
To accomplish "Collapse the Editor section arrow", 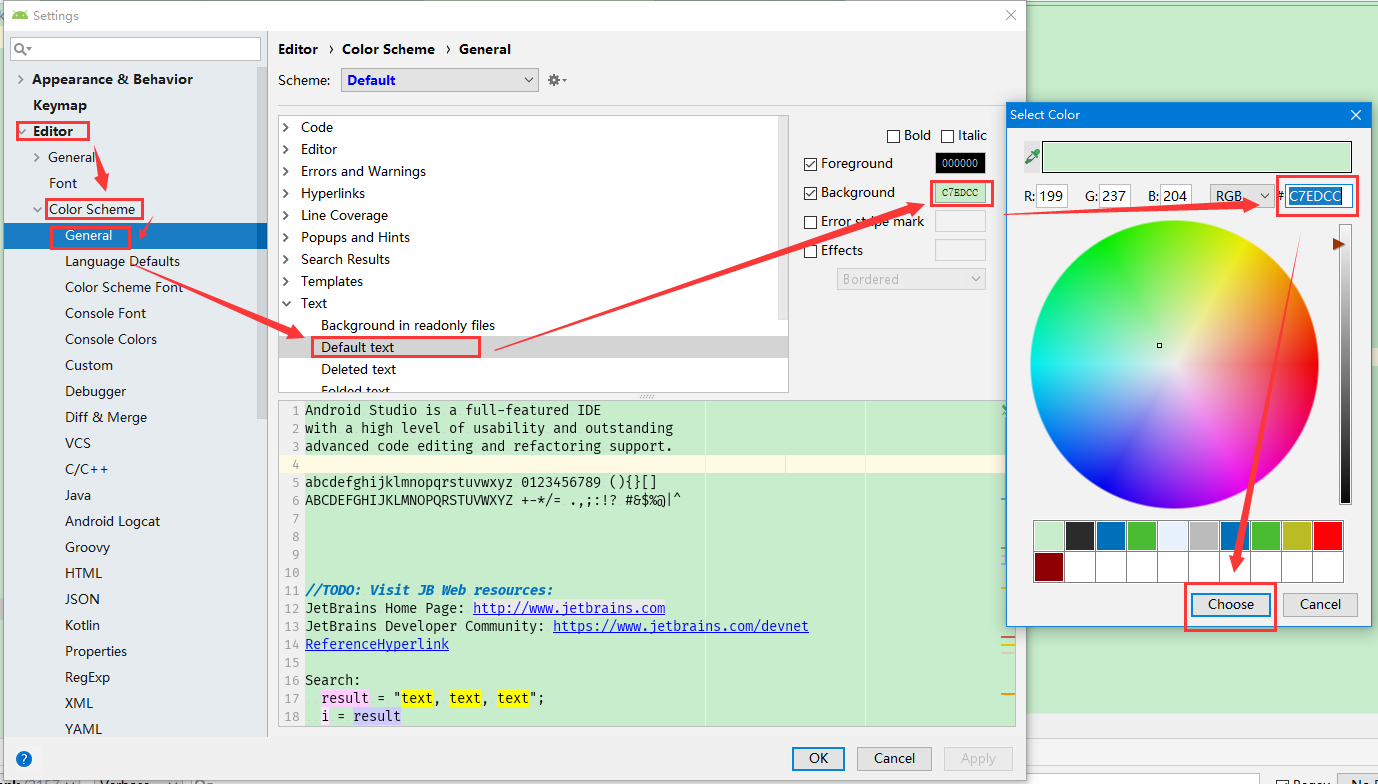I will click(x=23, y=131).
